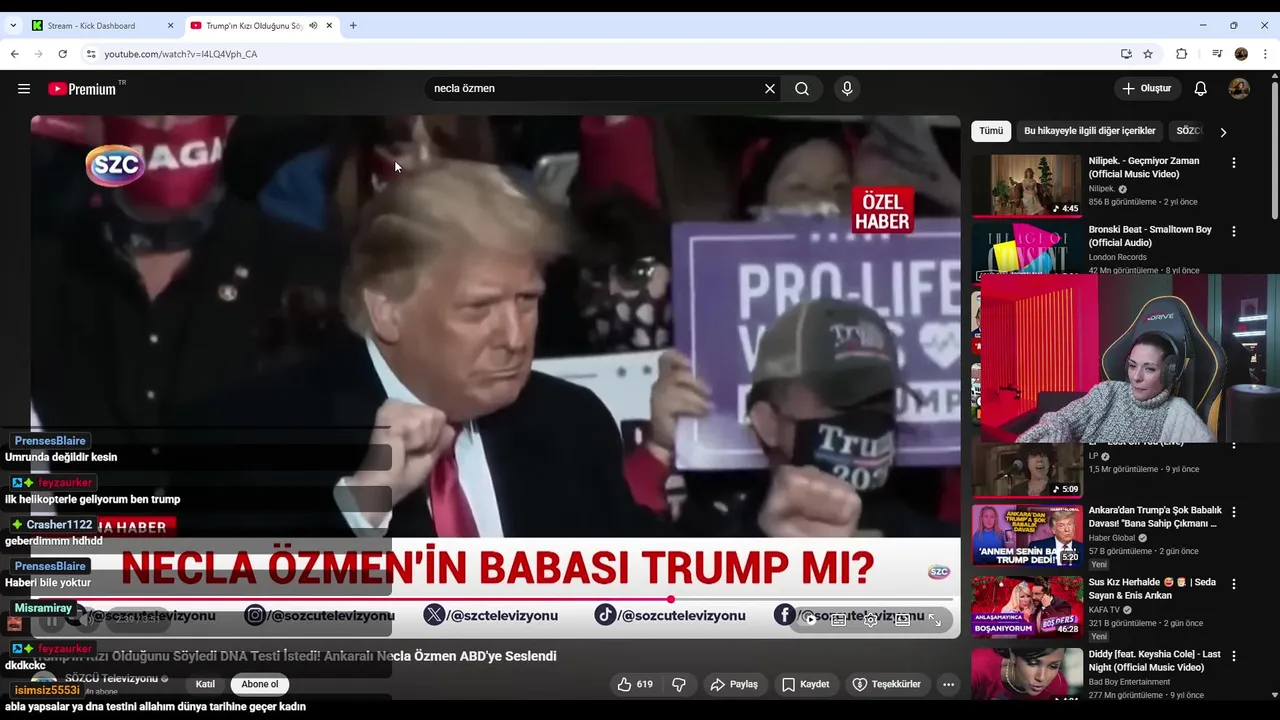Clear the search box with X

click(x=770, y=89)
